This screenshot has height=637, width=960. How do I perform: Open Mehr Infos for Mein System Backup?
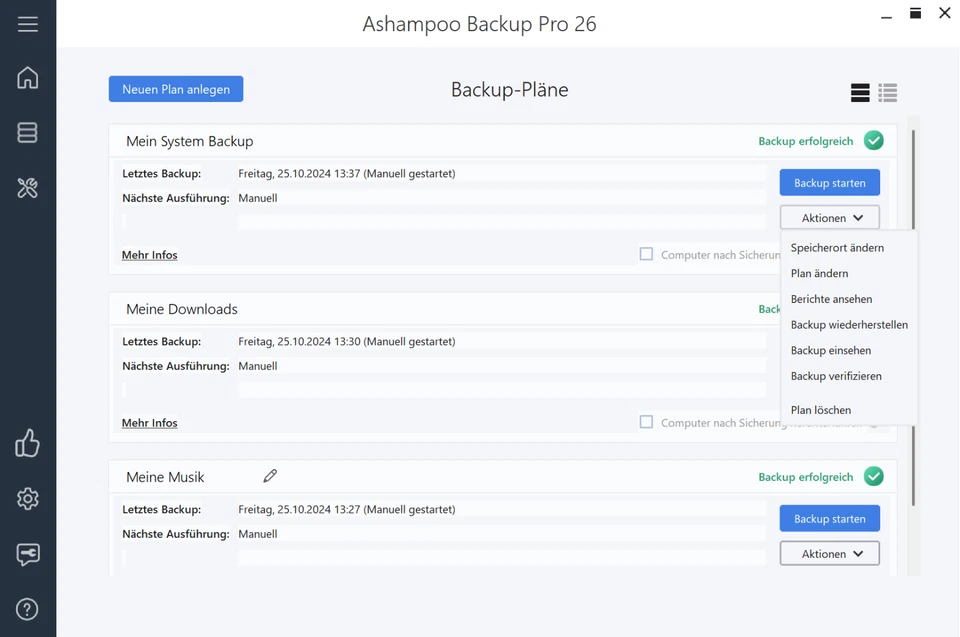[x=149, y=255]
